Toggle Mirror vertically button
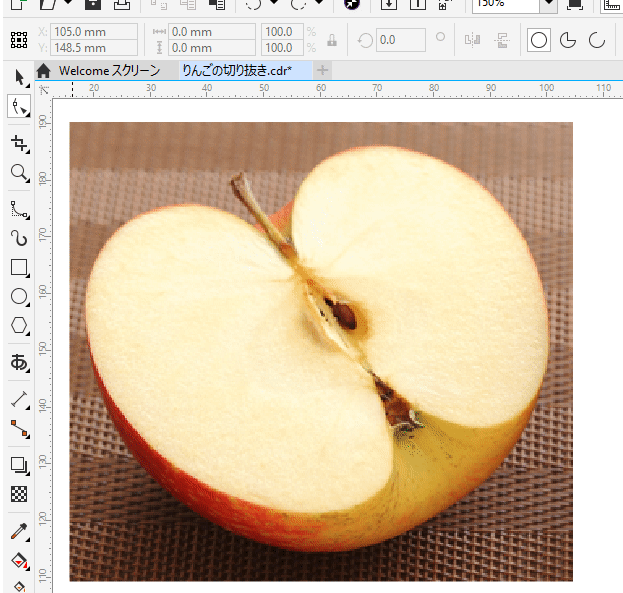 (502, 40)
